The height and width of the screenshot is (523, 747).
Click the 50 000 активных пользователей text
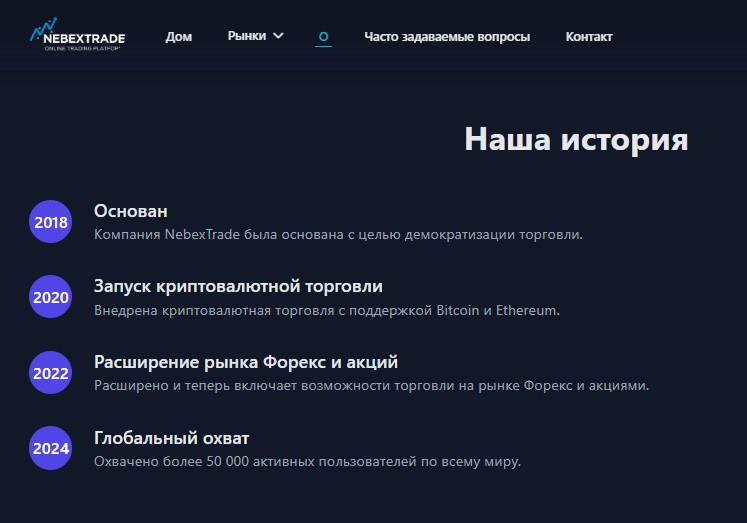pyautogui.click(x=307, y=461)
